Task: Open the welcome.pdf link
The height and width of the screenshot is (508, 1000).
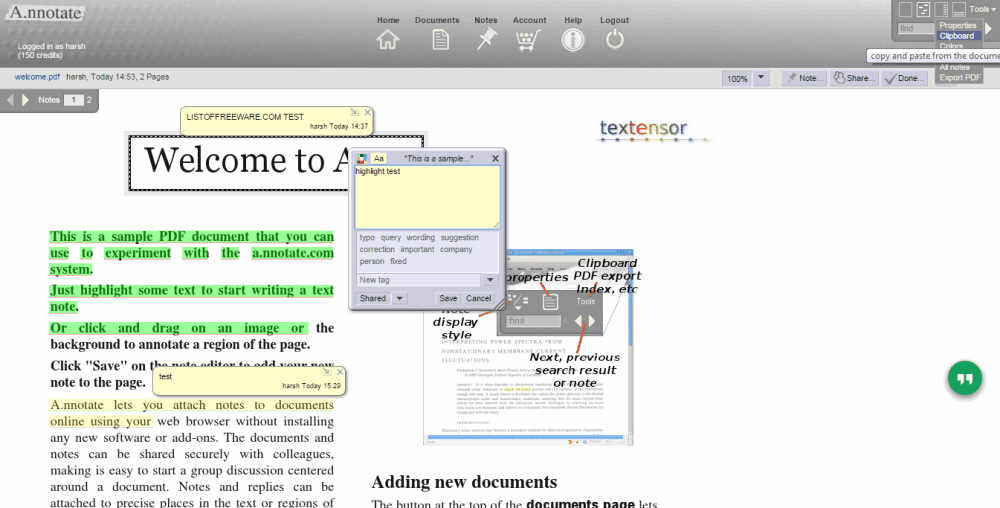Action: click(37, 76)
